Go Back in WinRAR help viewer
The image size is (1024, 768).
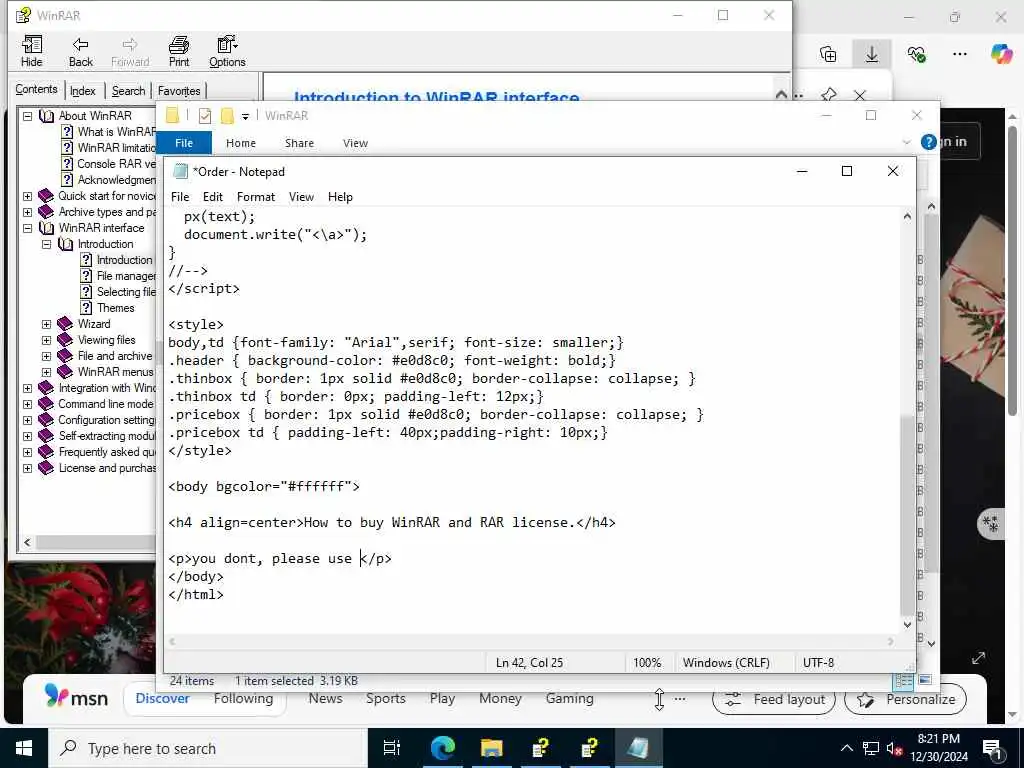tap(80, 52)
